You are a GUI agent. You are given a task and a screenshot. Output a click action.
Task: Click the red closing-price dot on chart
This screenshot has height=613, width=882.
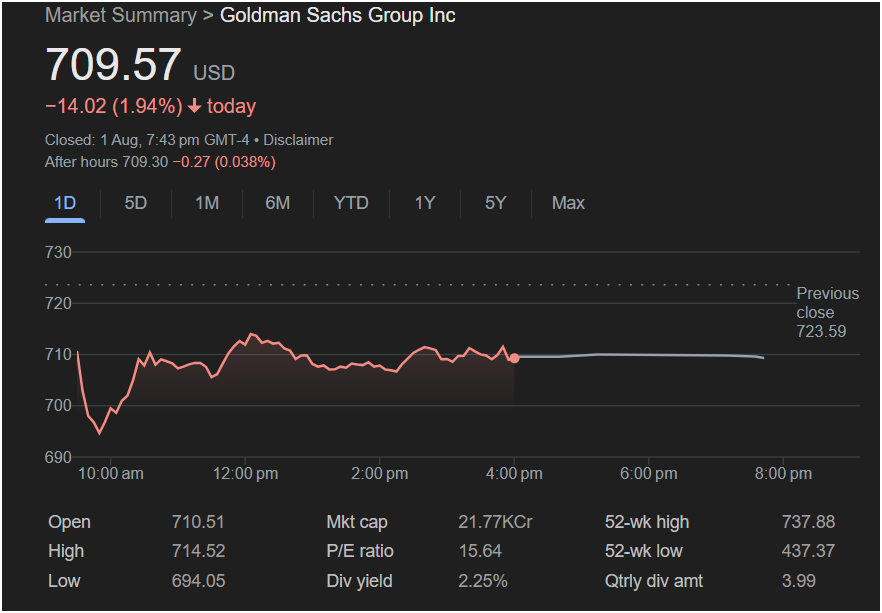pos(514,357)
